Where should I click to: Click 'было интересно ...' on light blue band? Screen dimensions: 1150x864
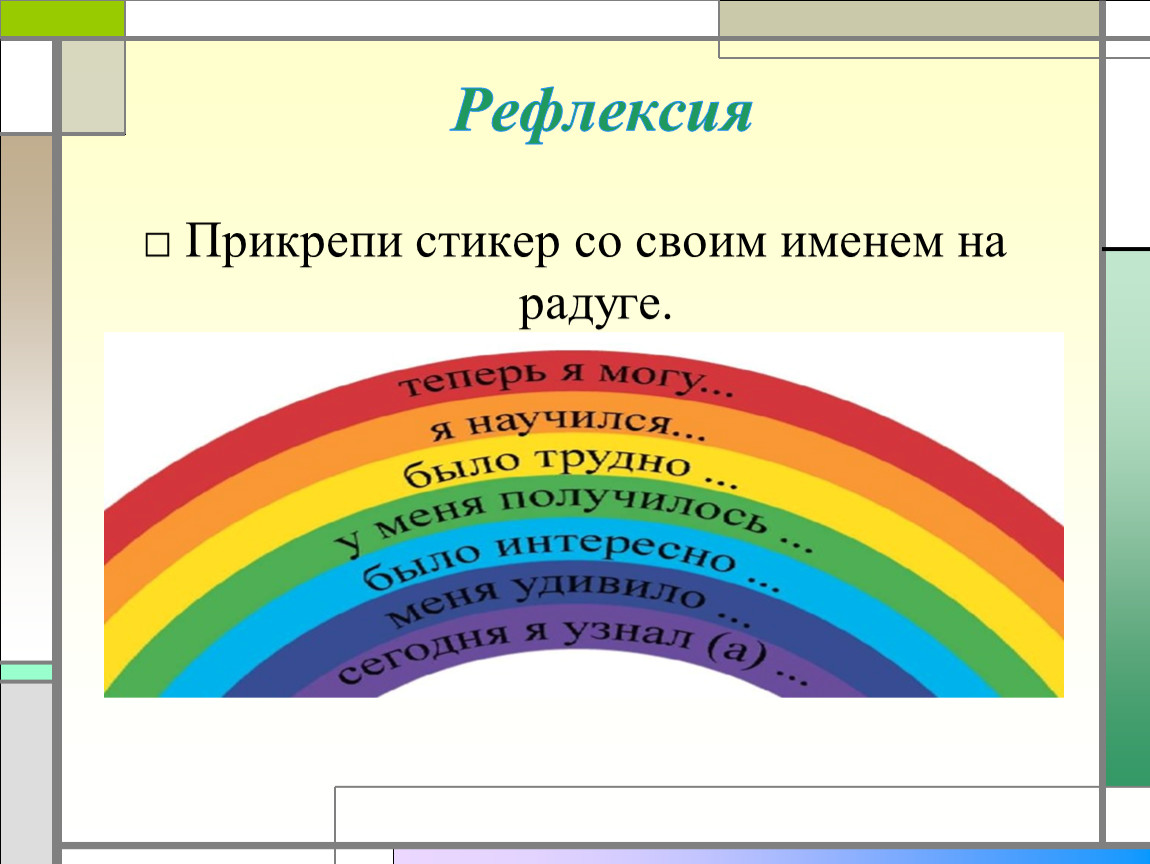571,561
